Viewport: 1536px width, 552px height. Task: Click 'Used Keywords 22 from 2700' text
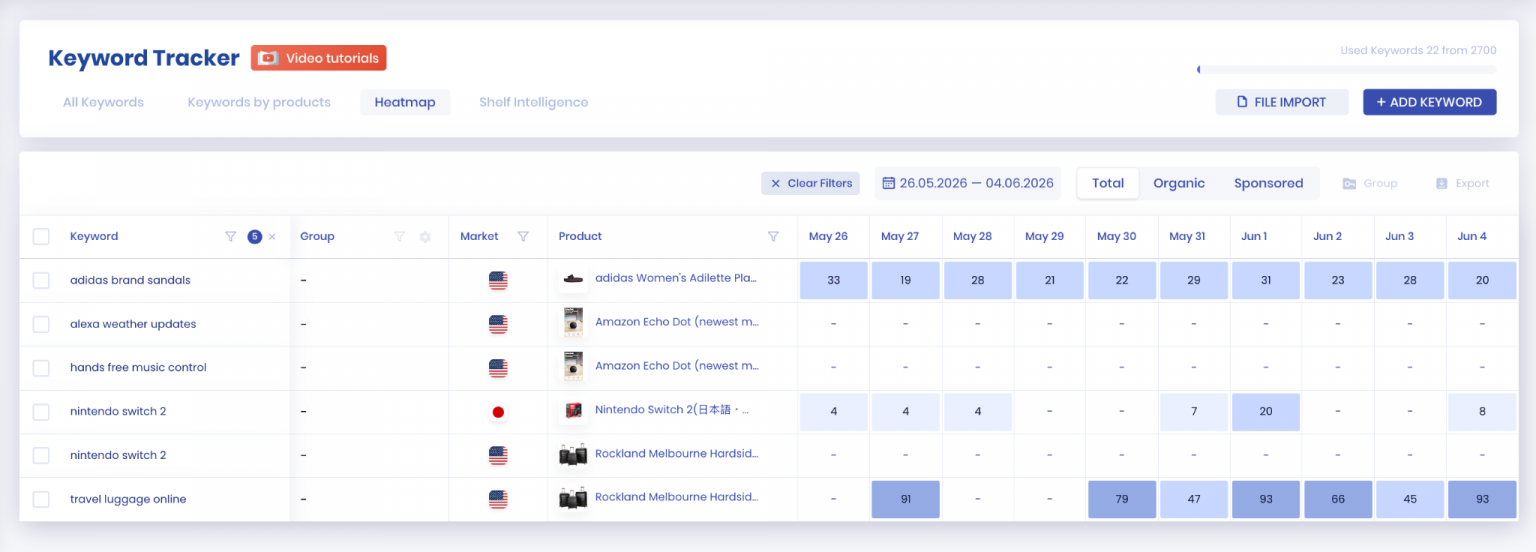(x=1418, y=50)
